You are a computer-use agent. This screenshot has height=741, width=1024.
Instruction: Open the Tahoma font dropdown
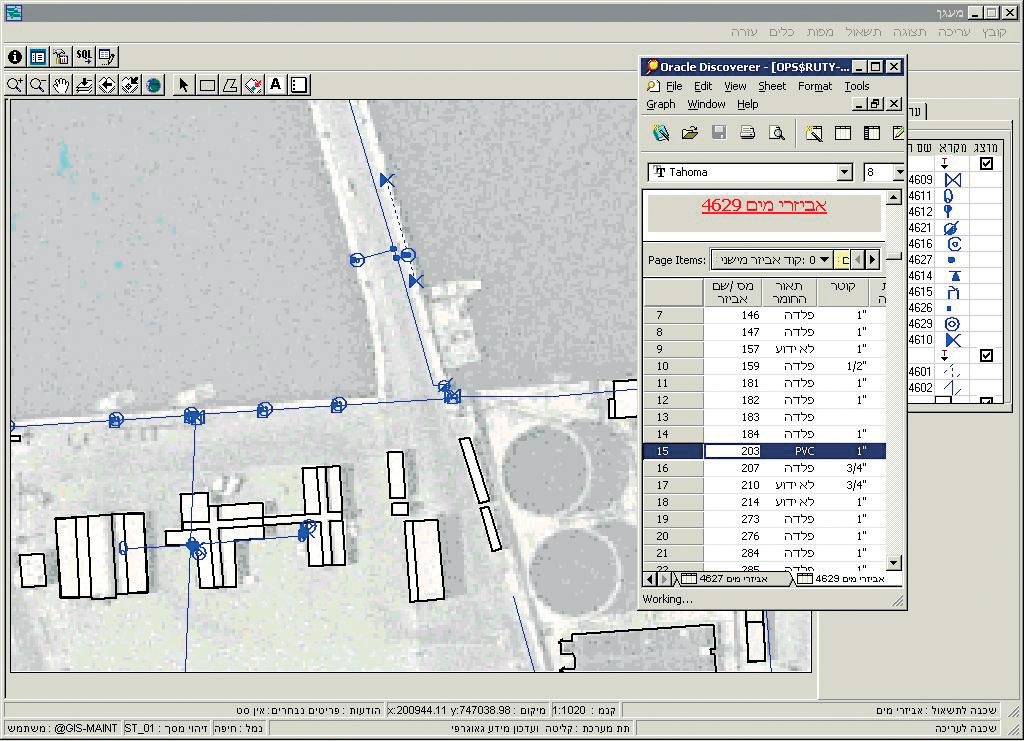(x=844, y=172)
